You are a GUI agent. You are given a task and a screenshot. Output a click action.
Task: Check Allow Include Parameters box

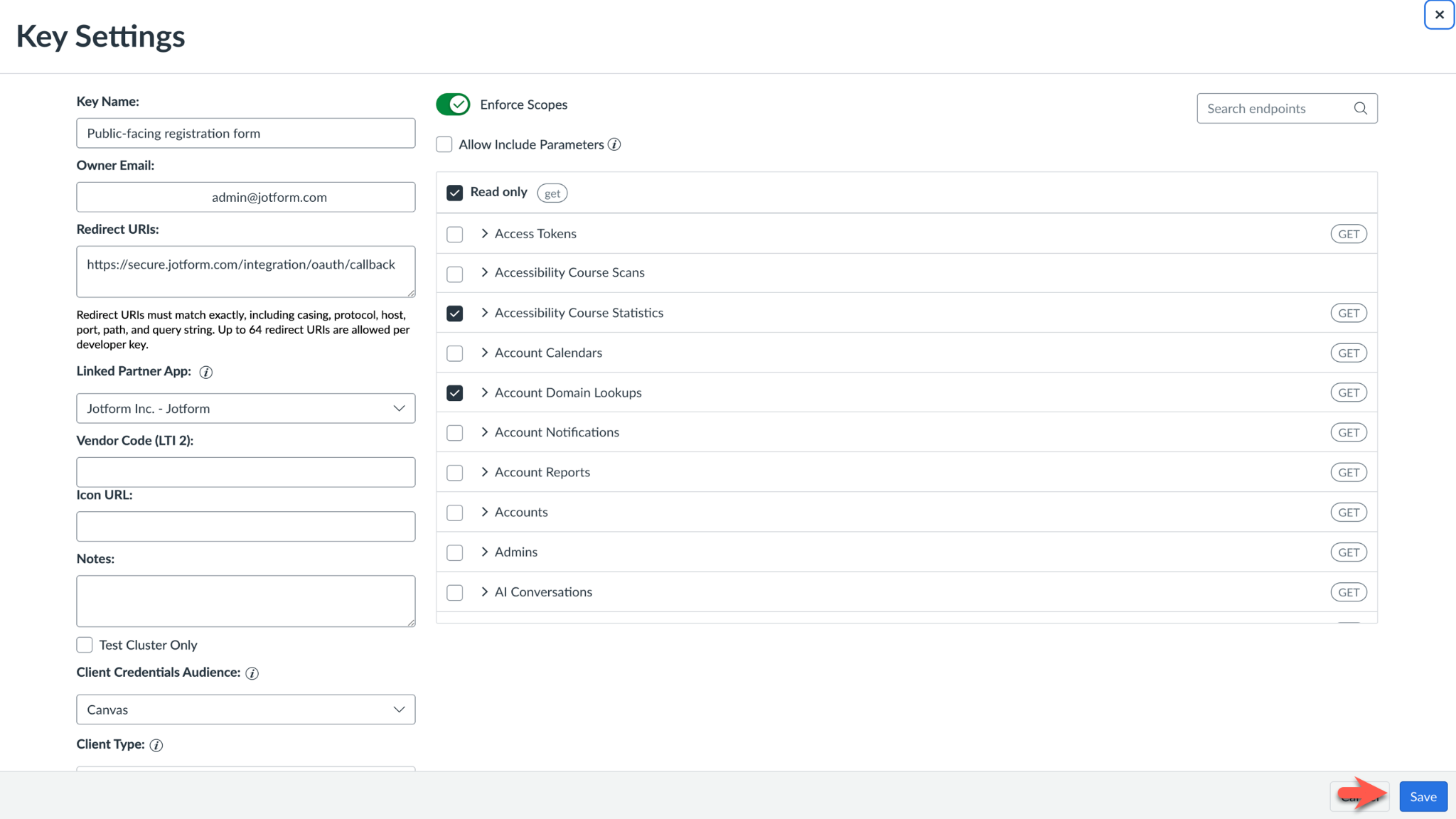pos(444,144)
